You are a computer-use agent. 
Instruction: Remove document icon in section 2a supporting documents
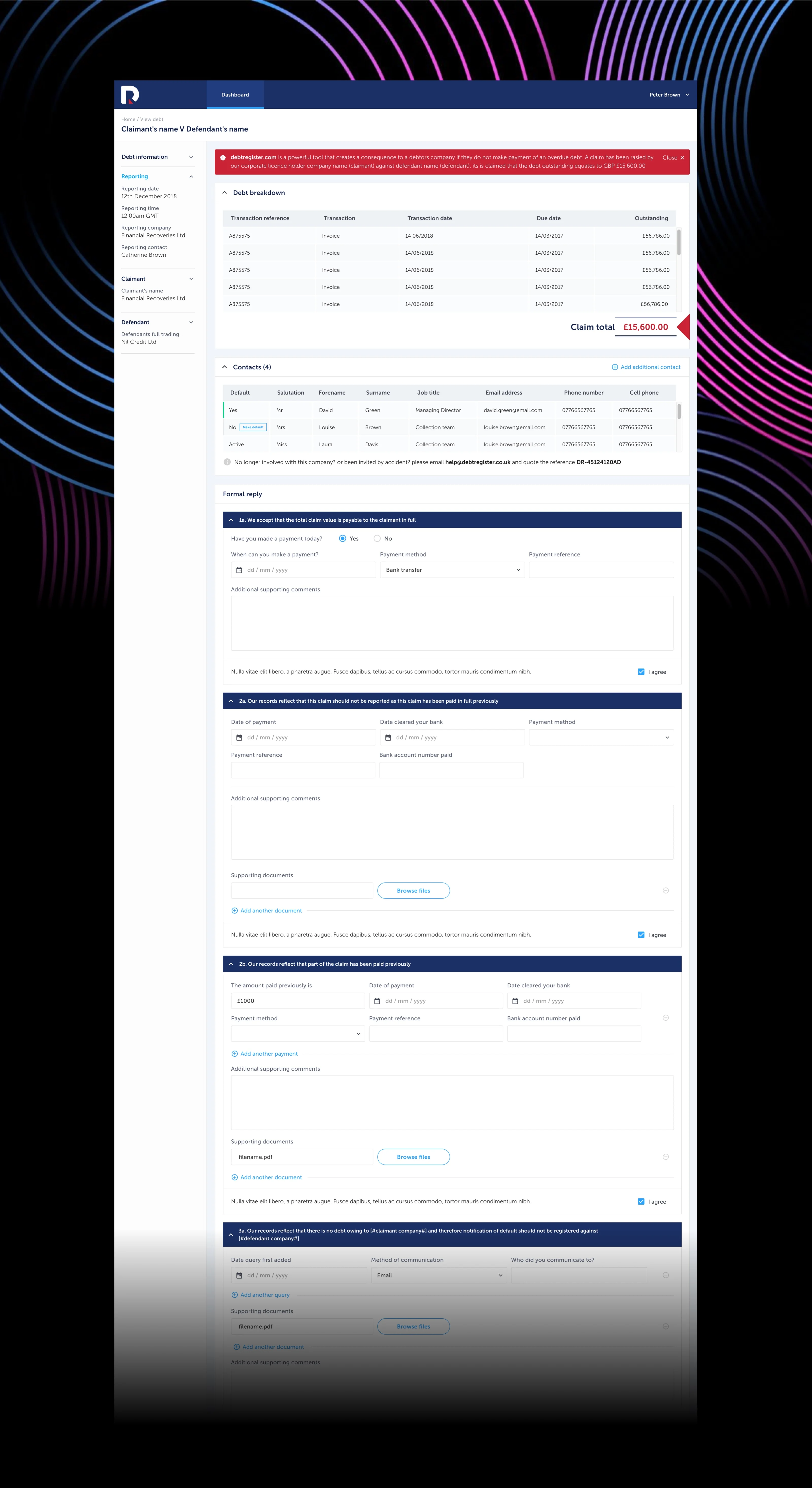click(665, 891)
